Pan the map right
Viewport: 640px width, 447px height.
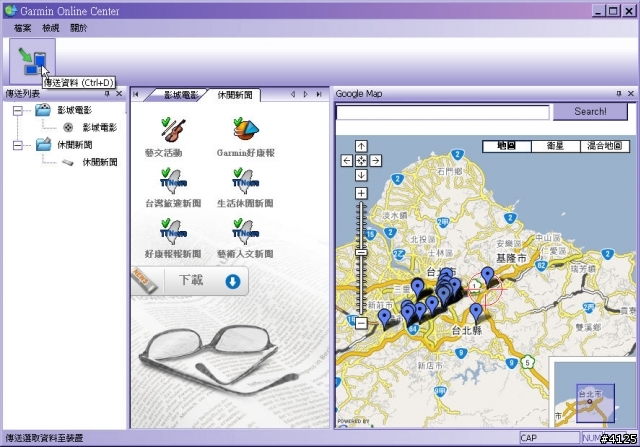[376, 160]
